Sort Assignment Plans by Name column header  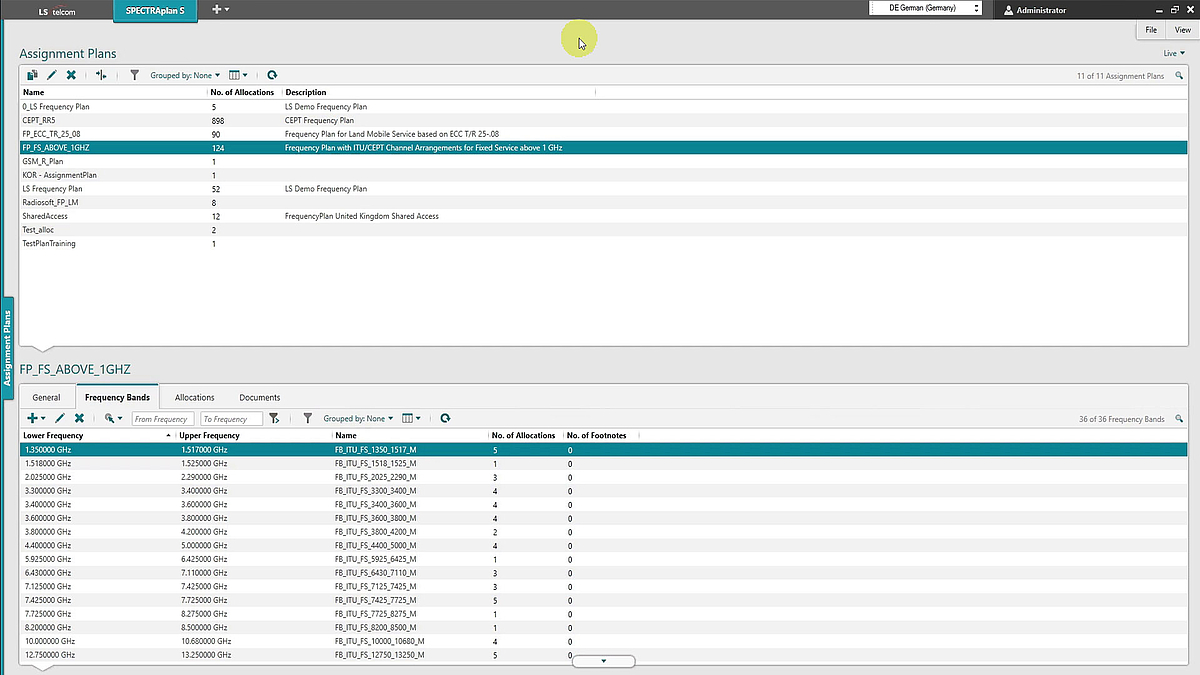point(113,92)
